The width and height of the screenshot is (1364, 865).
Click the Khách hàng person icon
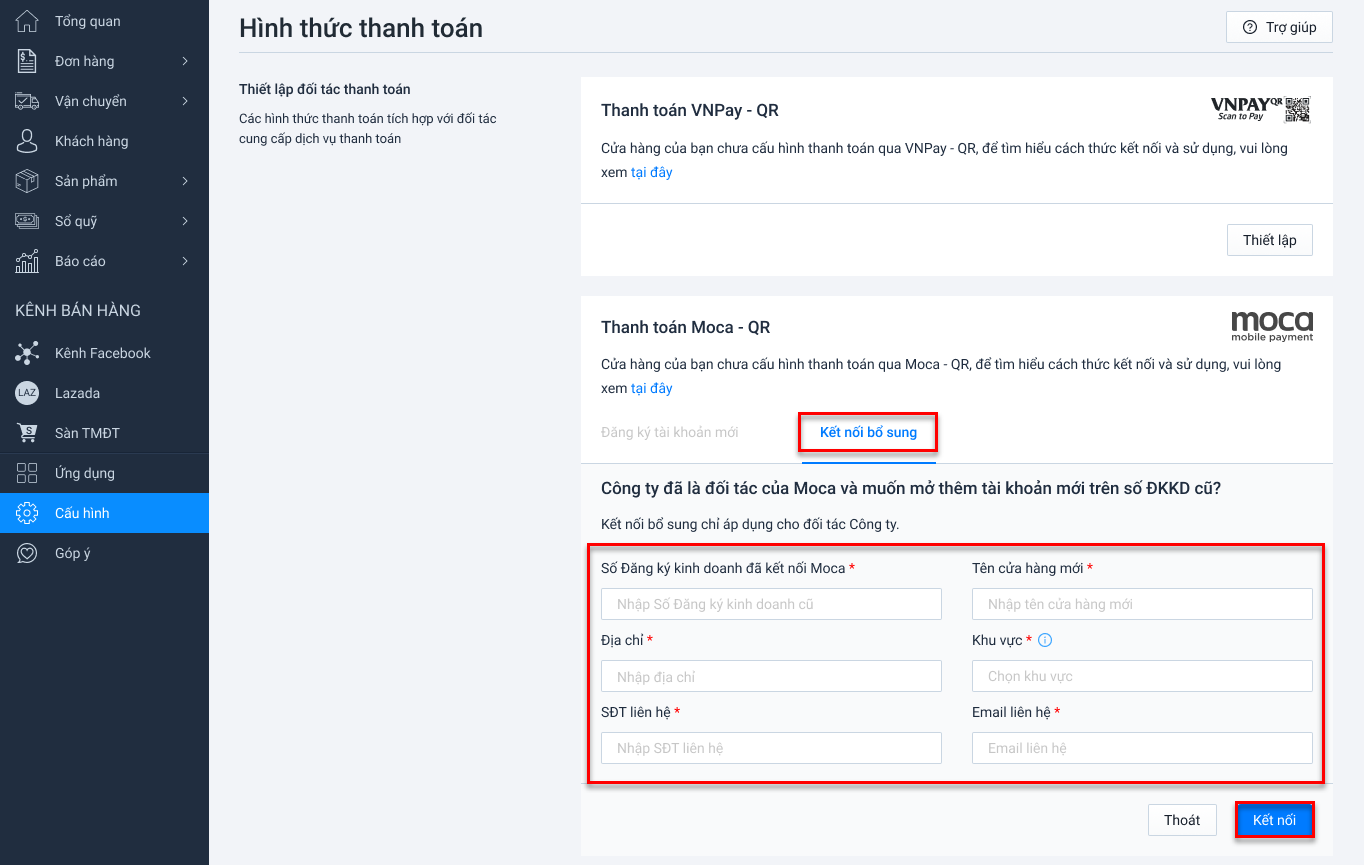27,141
